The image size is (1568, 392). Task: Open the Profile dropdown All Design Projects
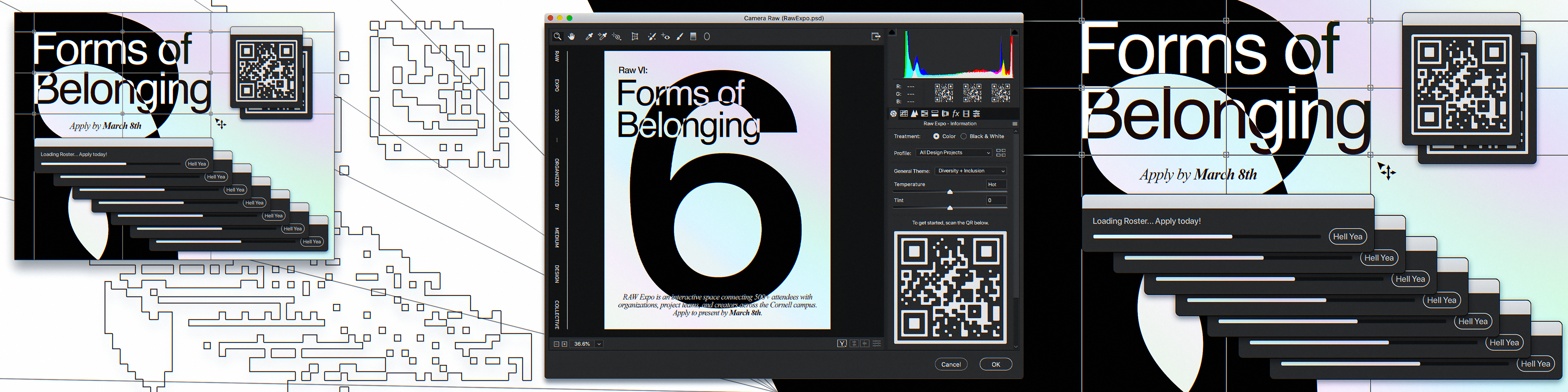(954, 153)
